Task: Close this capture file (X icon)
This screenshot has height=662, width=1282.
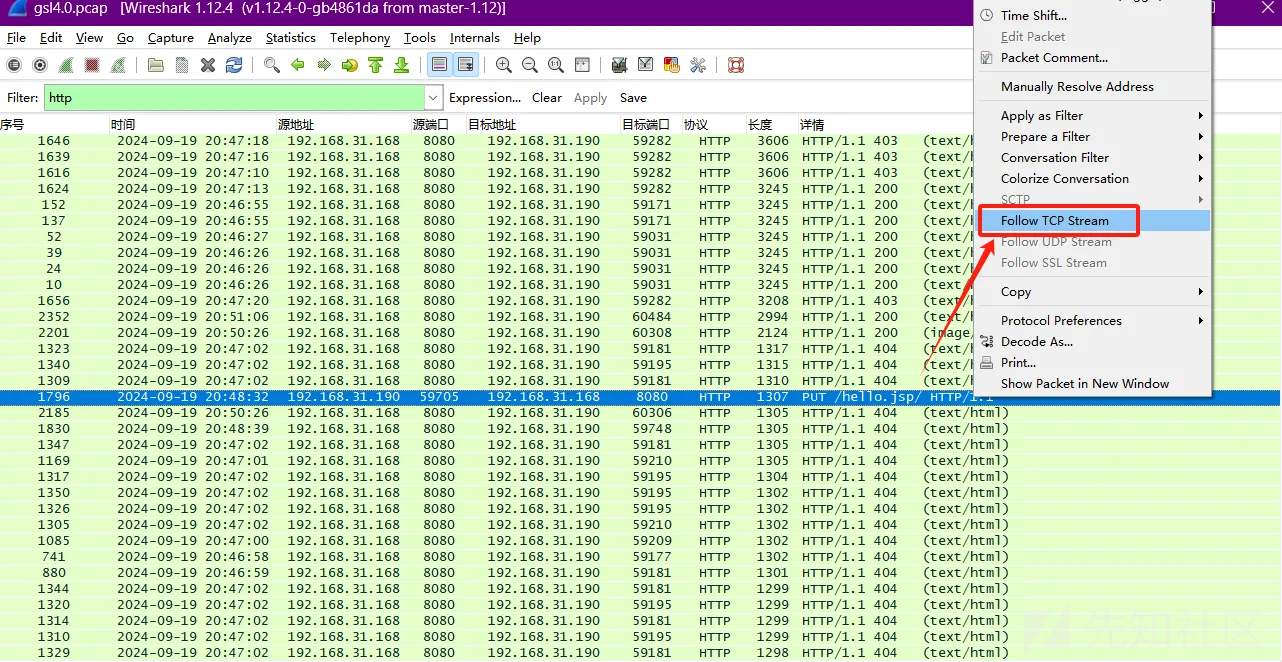Action: click(x=208, y=65)
